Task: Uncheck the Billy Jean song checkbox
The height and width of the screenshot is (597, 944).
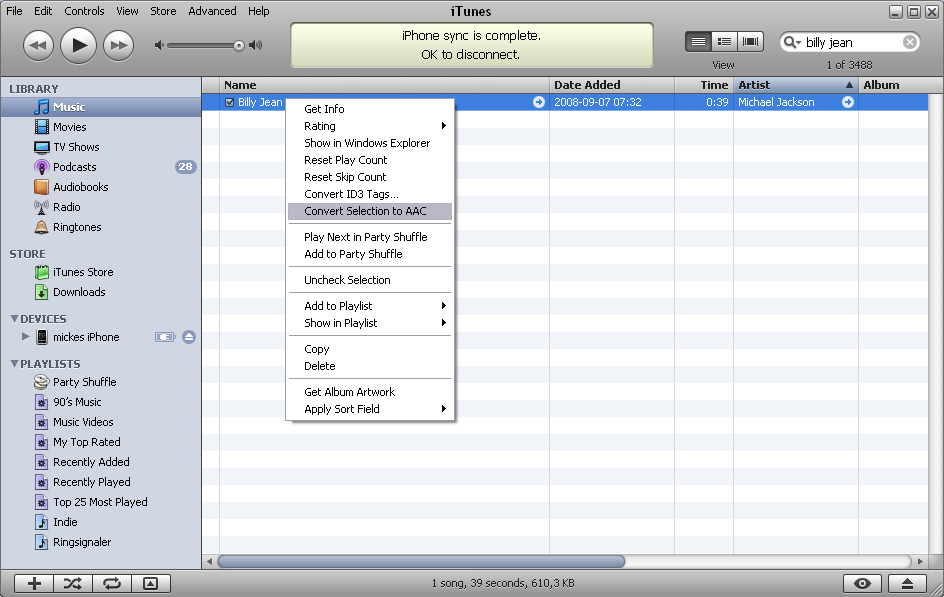Action: 229,102
